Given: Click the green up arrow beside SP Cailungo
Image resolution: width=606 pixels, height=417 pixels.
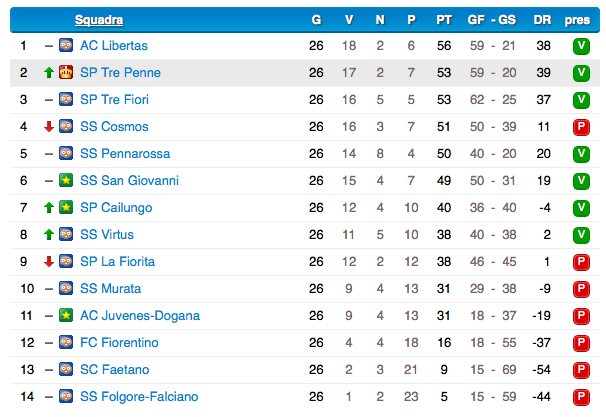Looking at the screenshot, I should click(x=49, y=208).
